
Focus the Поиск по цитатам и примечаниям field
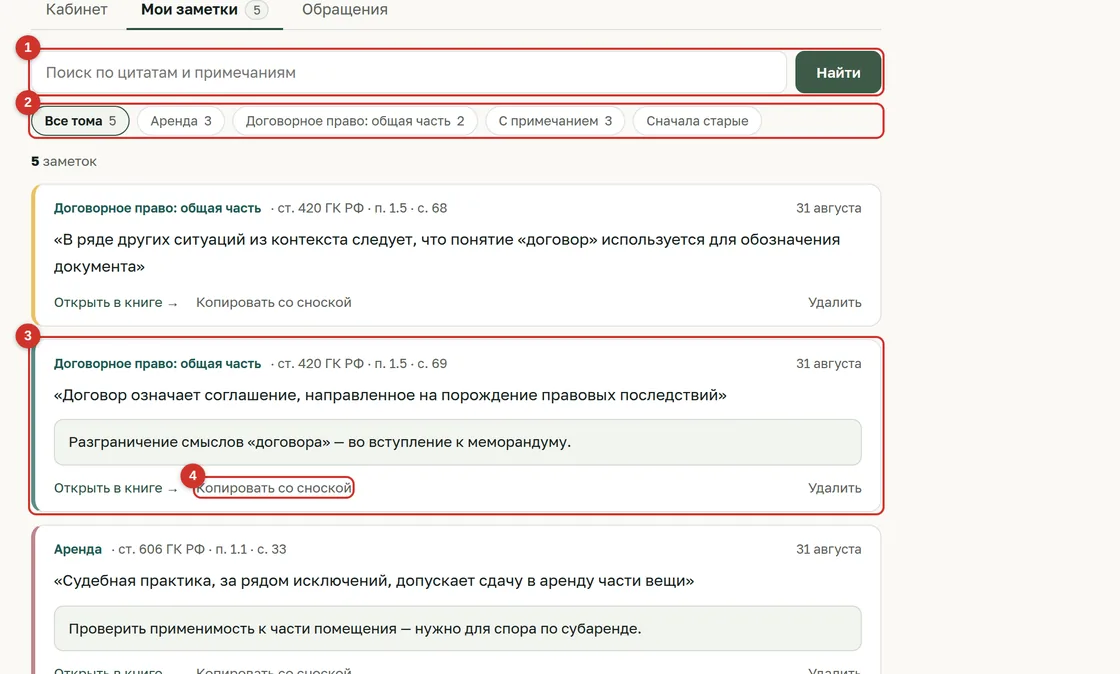[409, 72]
